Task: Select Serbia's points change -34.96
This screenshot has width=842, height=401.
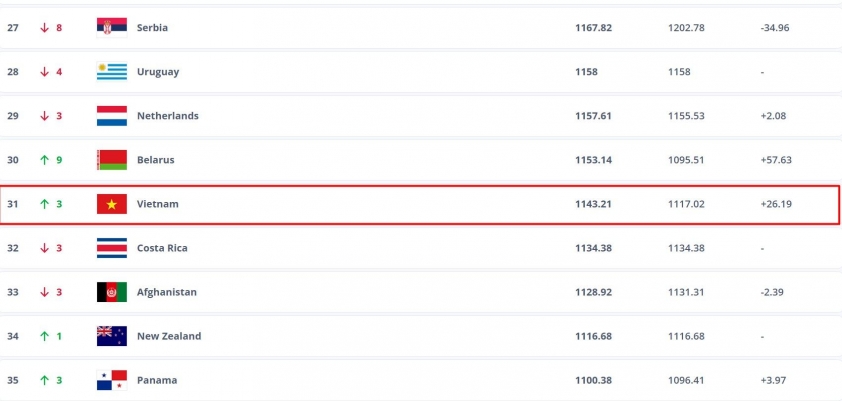Action: click(775, 28)
